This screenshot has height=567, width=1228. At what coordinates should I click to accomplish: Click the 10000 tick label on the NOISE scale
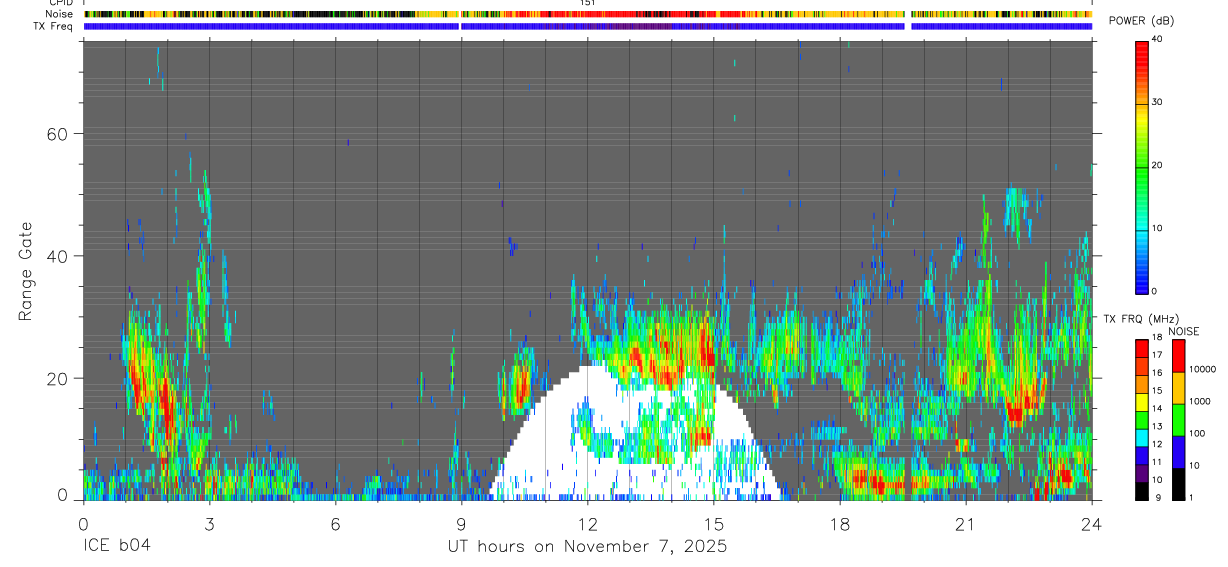1201,369
